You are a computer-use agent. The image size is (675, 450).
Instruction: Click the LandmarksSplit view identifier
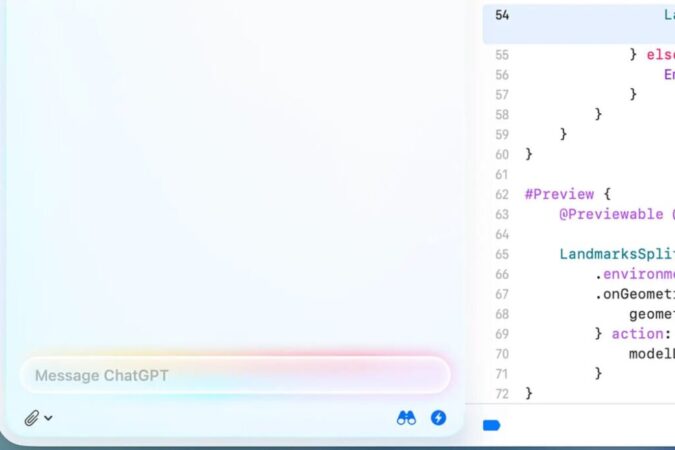coord(615,254)
